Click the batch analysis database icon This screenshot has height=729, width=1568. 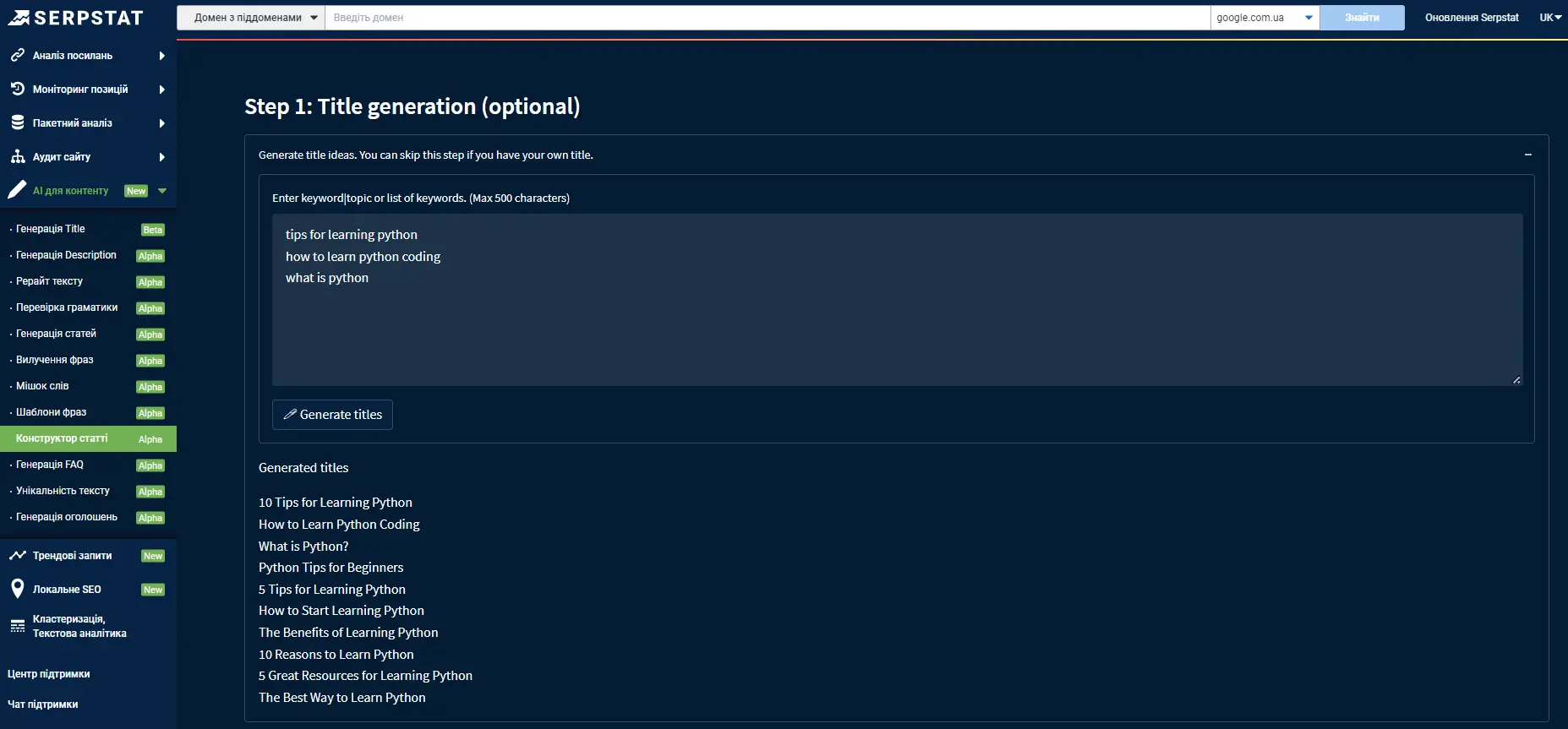[x=17, y=122]
